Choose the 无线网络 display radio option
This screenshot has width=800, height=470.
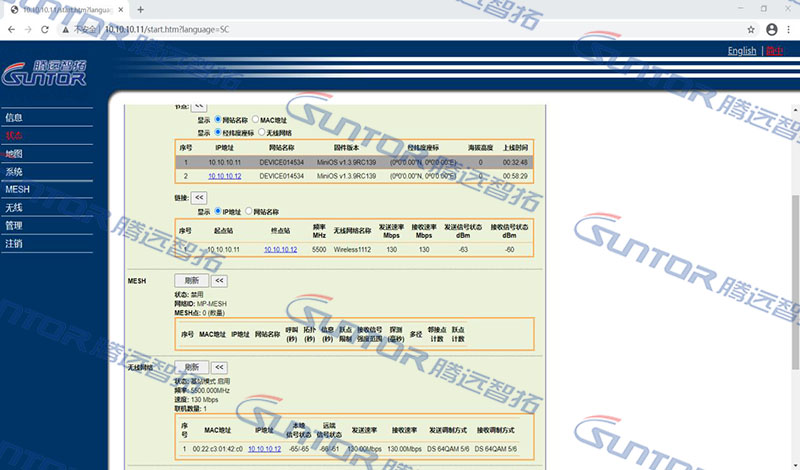tap(262, 132)
